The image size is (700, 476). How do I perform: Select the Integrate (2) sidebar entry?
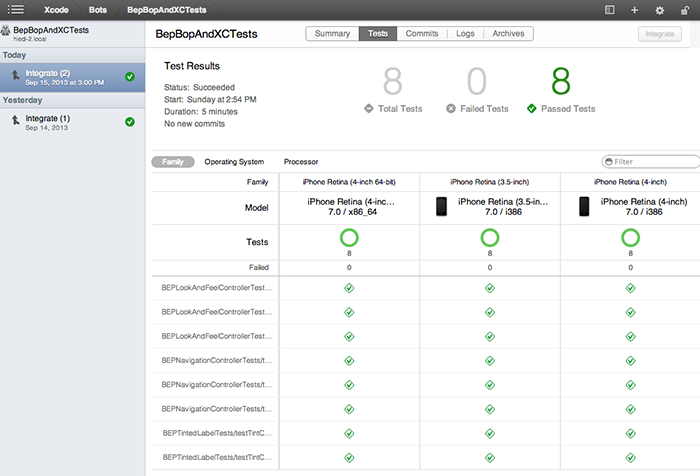(72, 77)
